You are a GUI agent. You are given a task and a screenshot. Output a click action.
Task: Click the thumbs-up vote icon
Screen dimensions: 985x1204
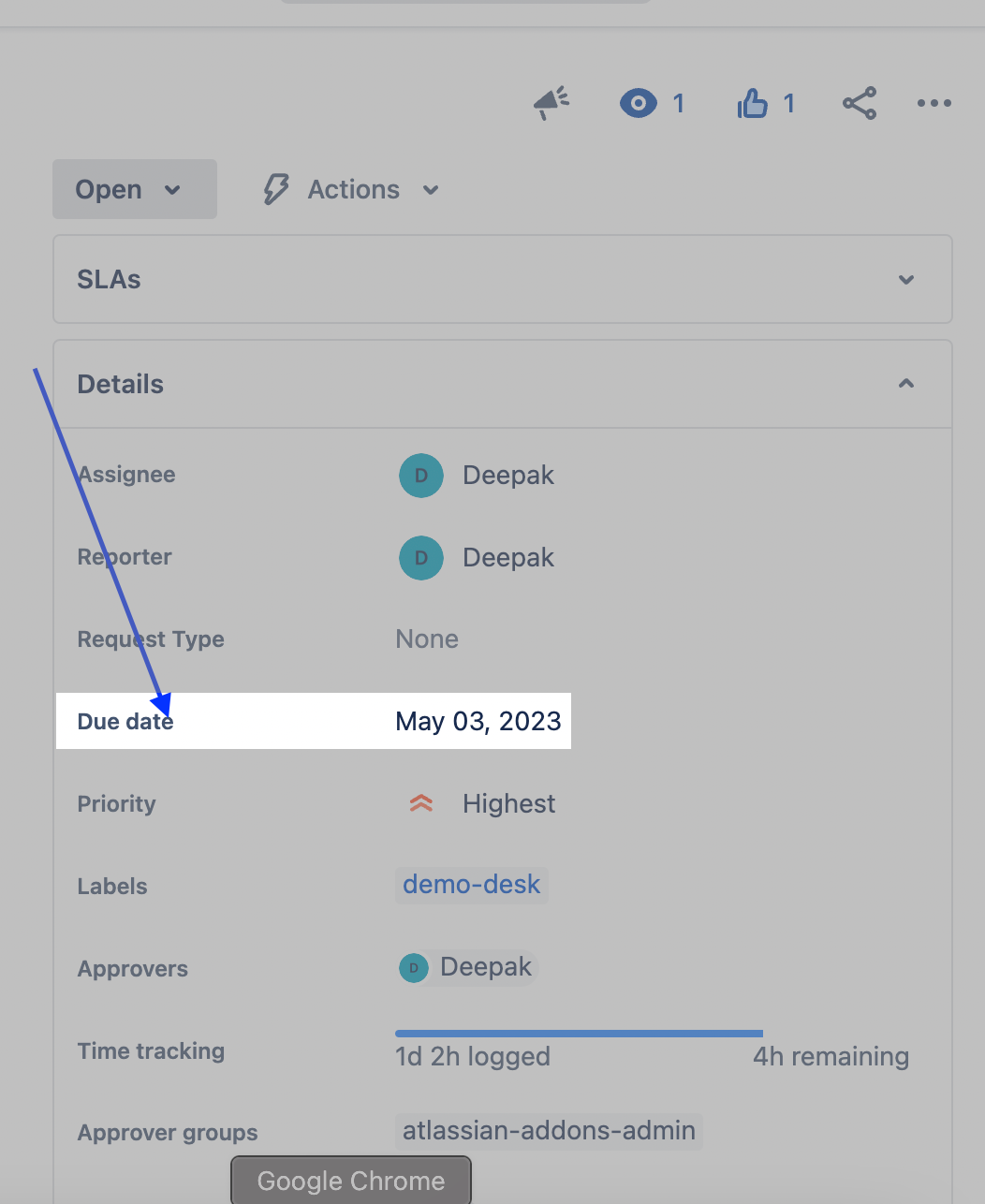(x=753, y=103)
